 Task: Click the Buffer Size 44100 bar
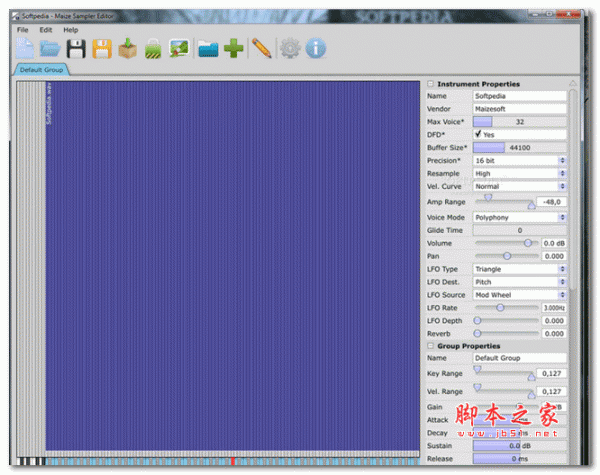point(520,147)
